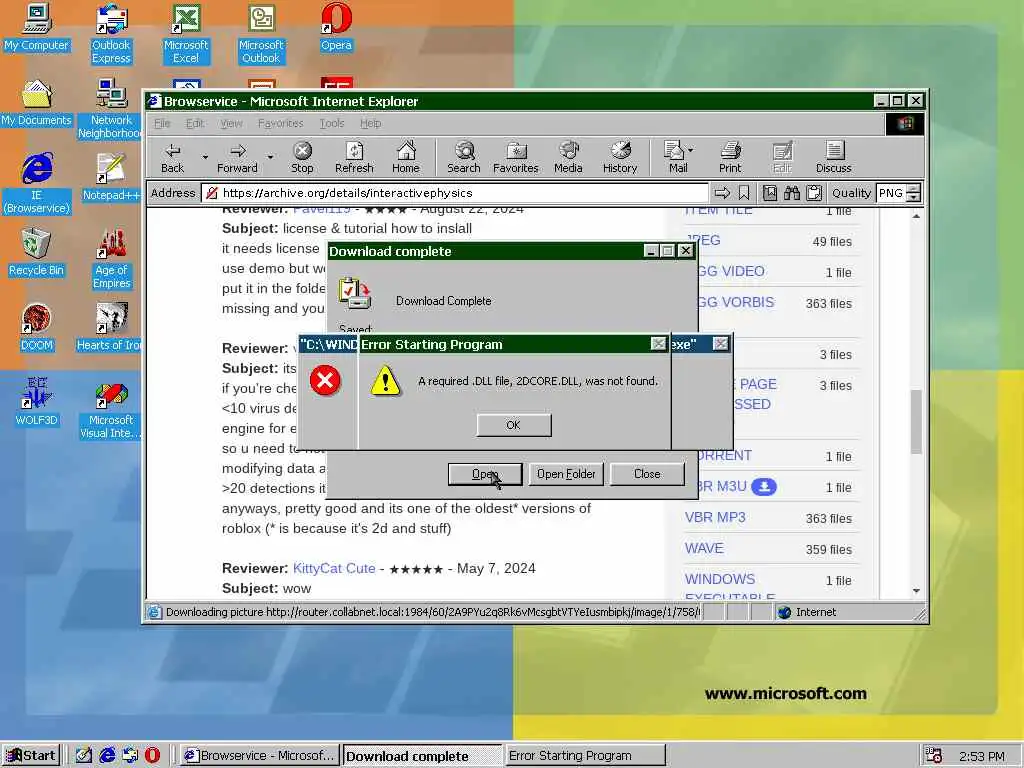The image size is (1024, 768).
Task: Click the Go arrow next to address bar
Action: [x=722, y=193]
